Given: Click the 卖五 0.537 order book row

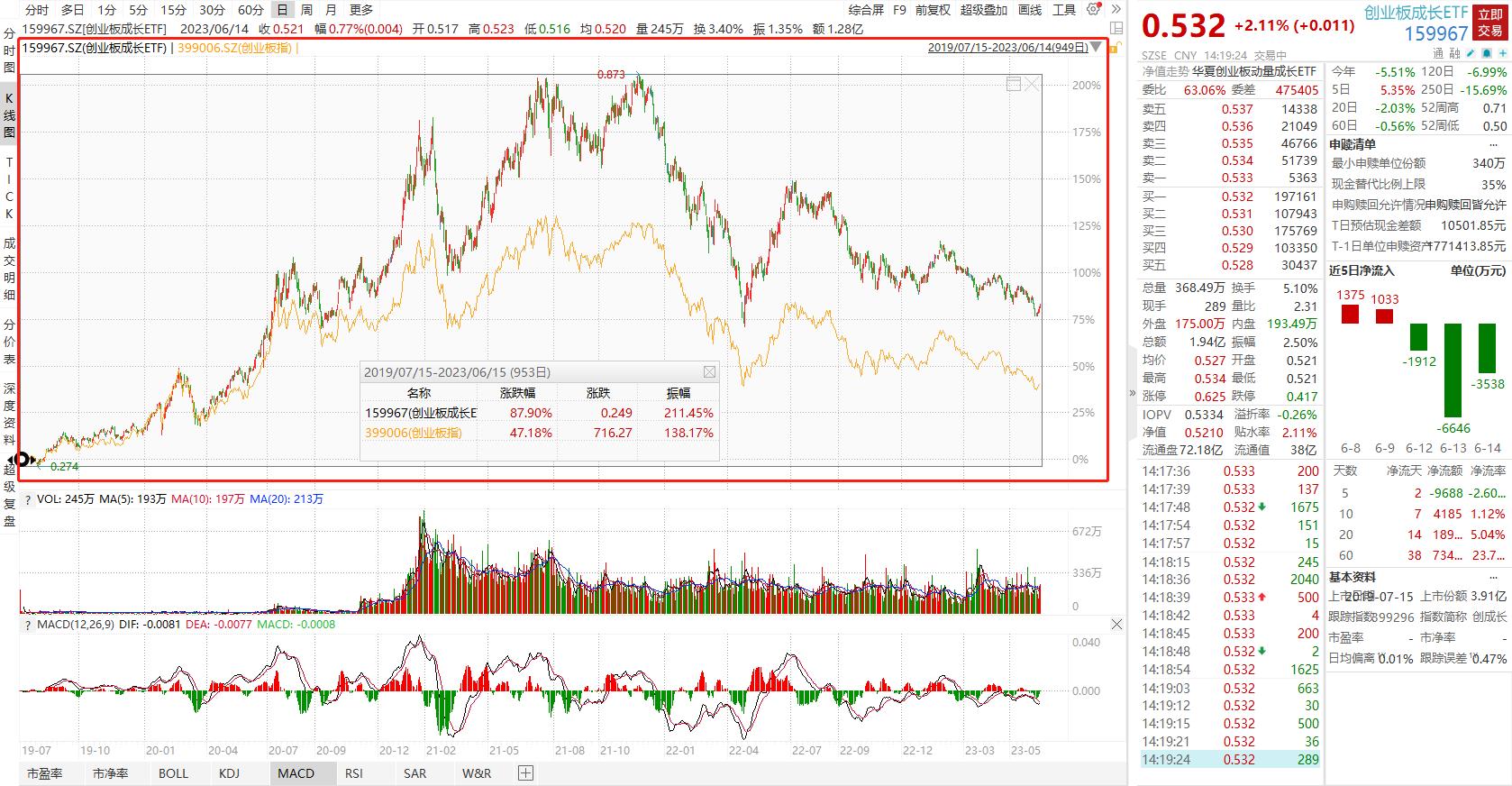Looking at the screenshot, I should (x=1229, y=109).
